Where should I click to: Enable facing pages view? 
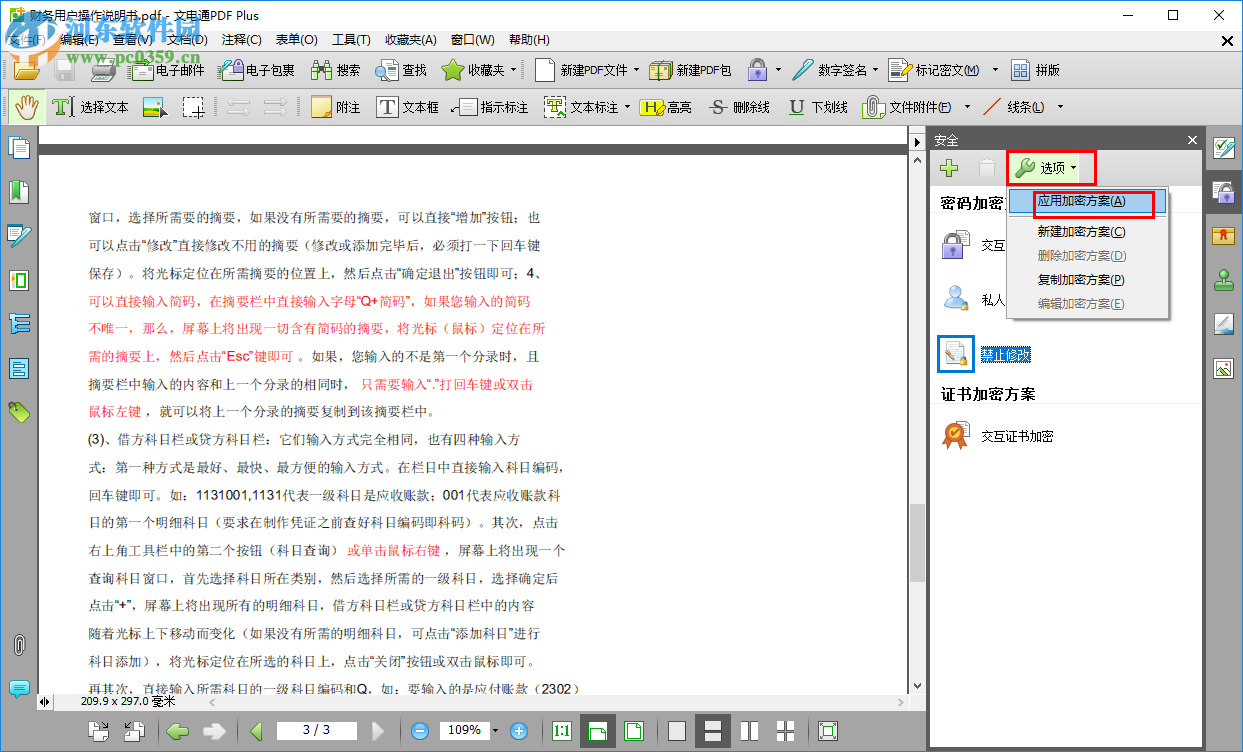coord(749,731)
